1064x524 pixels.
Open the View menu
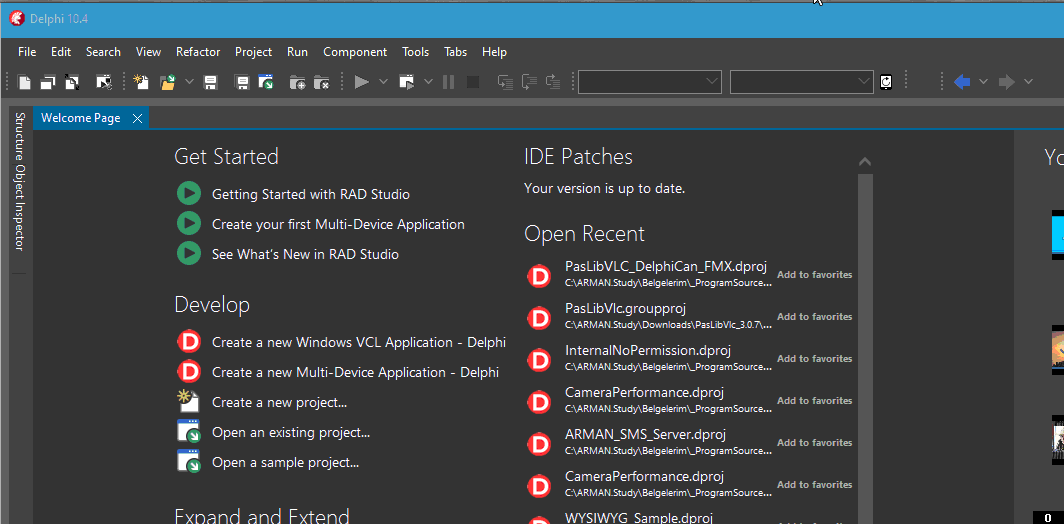148,52
